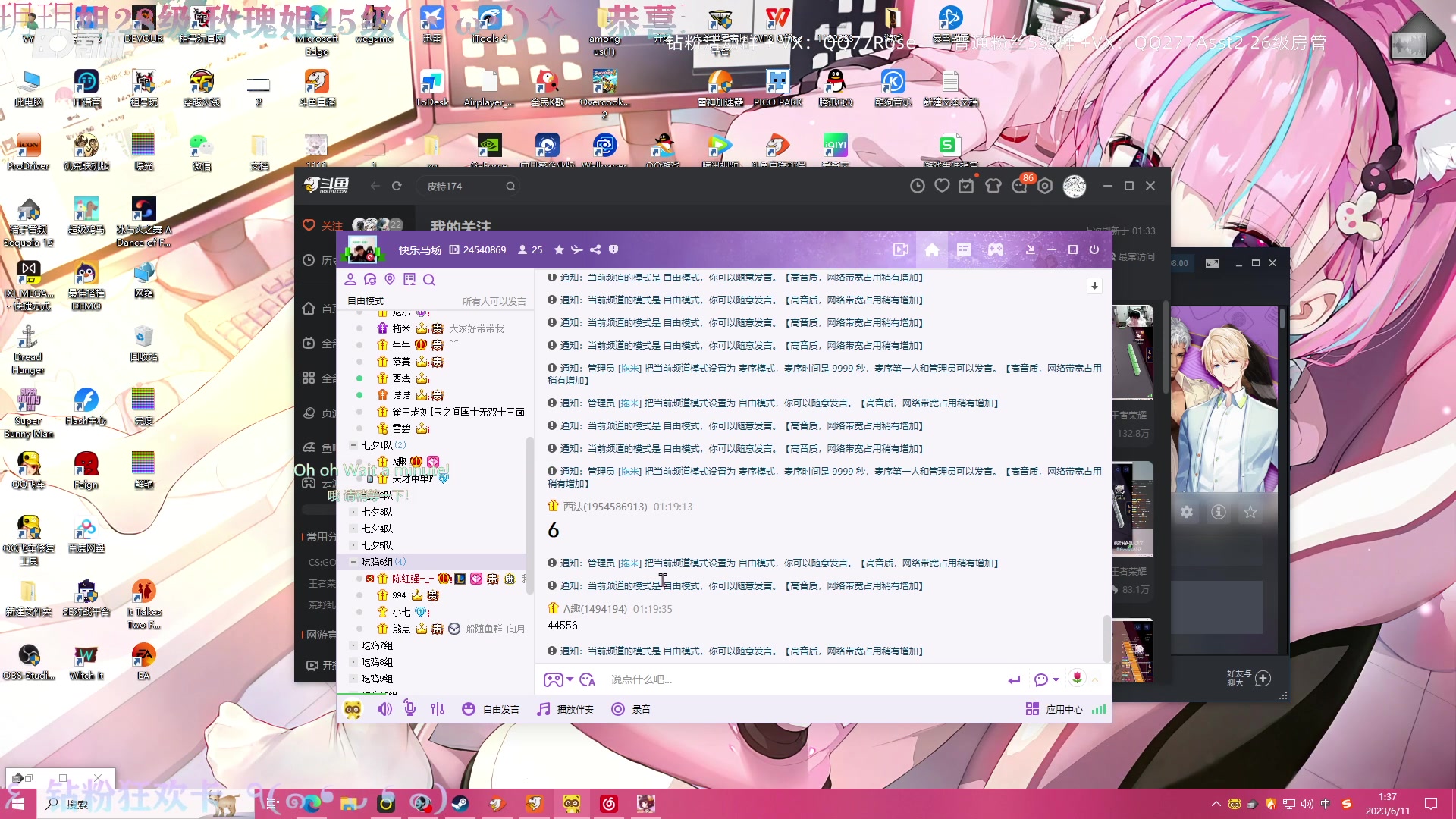Viewport: 1456px width, 819px height.
Task: Click the airplane icon in YY header
Action: point(577,249)
